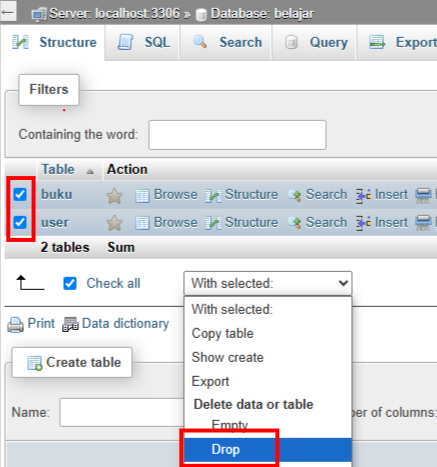
Task: Click the back arrow at top left
Action: (8, 13)
